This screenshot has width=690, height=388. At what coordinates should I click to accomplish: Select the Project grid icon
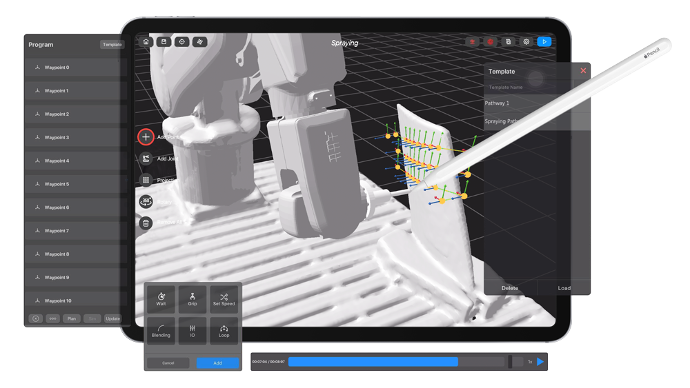pos(146,180)
